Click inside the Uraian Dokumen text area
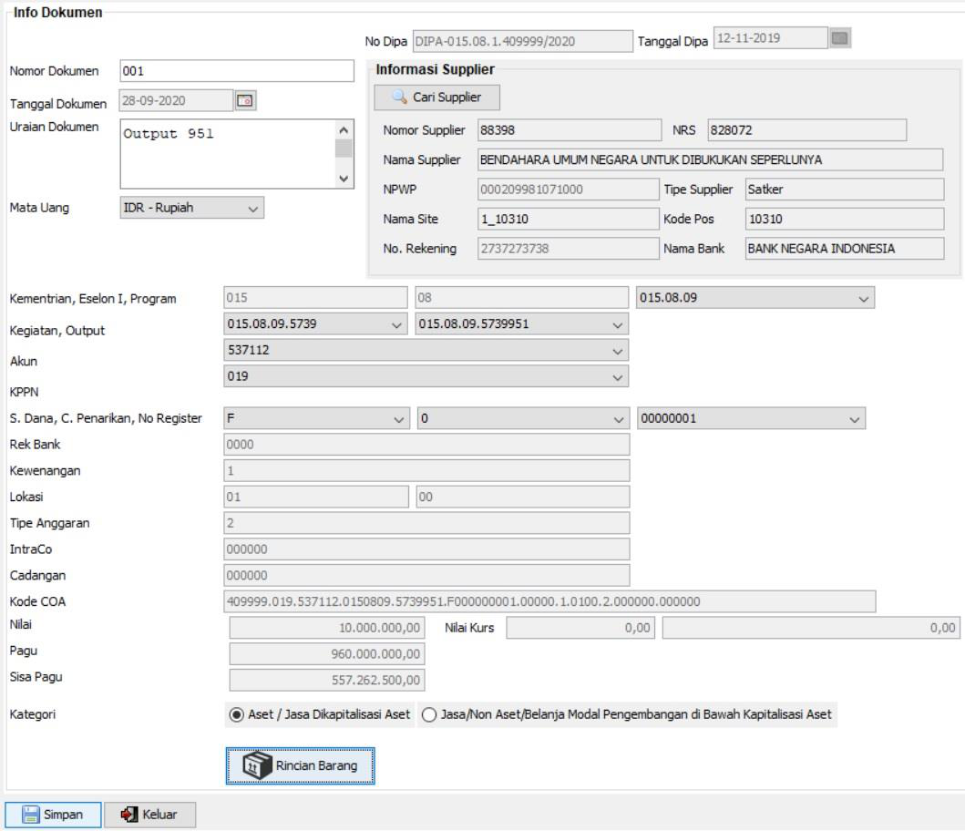965x831 pixels. tap(225, 153)
